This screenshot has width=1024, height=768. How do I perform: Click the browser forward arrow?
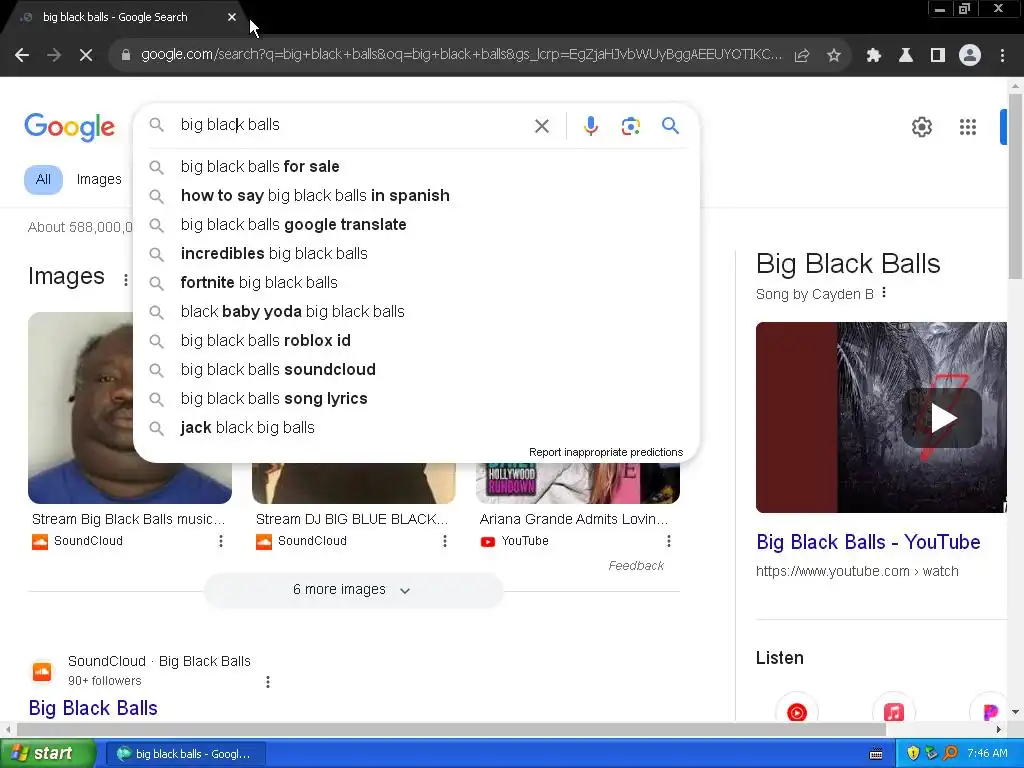(54, 56)
